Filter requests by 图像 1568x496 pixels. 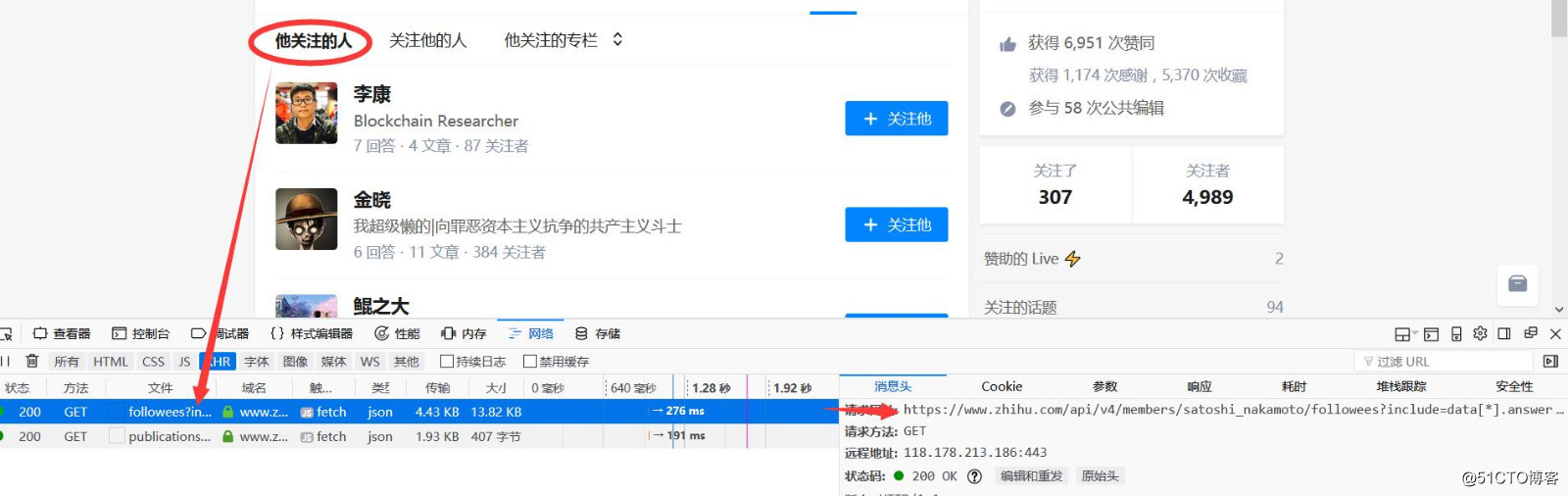click(295, 362)
